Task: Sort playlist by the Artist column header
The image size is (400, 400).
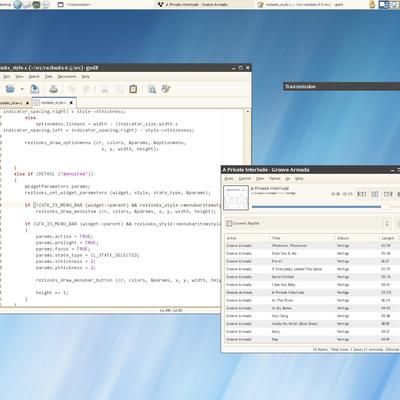Action: coord(247,238)
